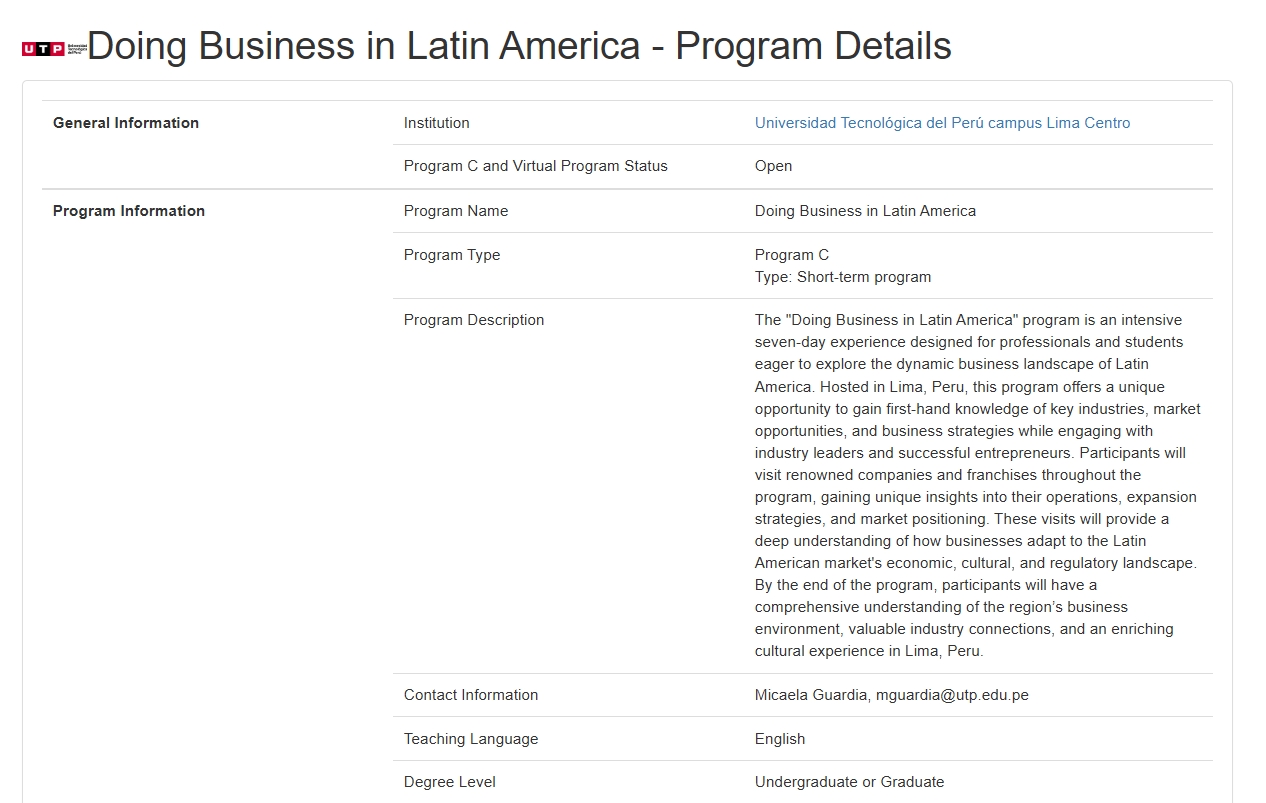Click the Open status value
The height and width of the screenshot is (803, 1266).
pos(773,166)
